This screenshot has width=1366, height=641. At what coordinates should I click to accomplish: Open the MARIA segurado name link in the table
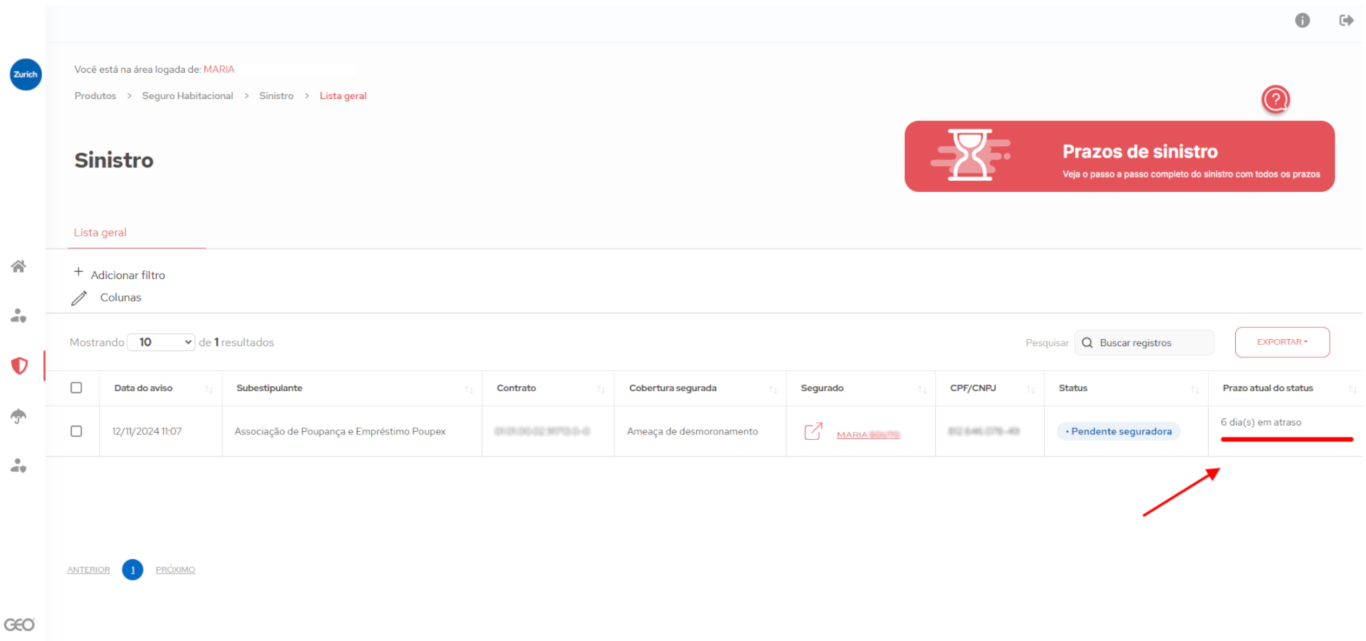(x=868, y=435)
